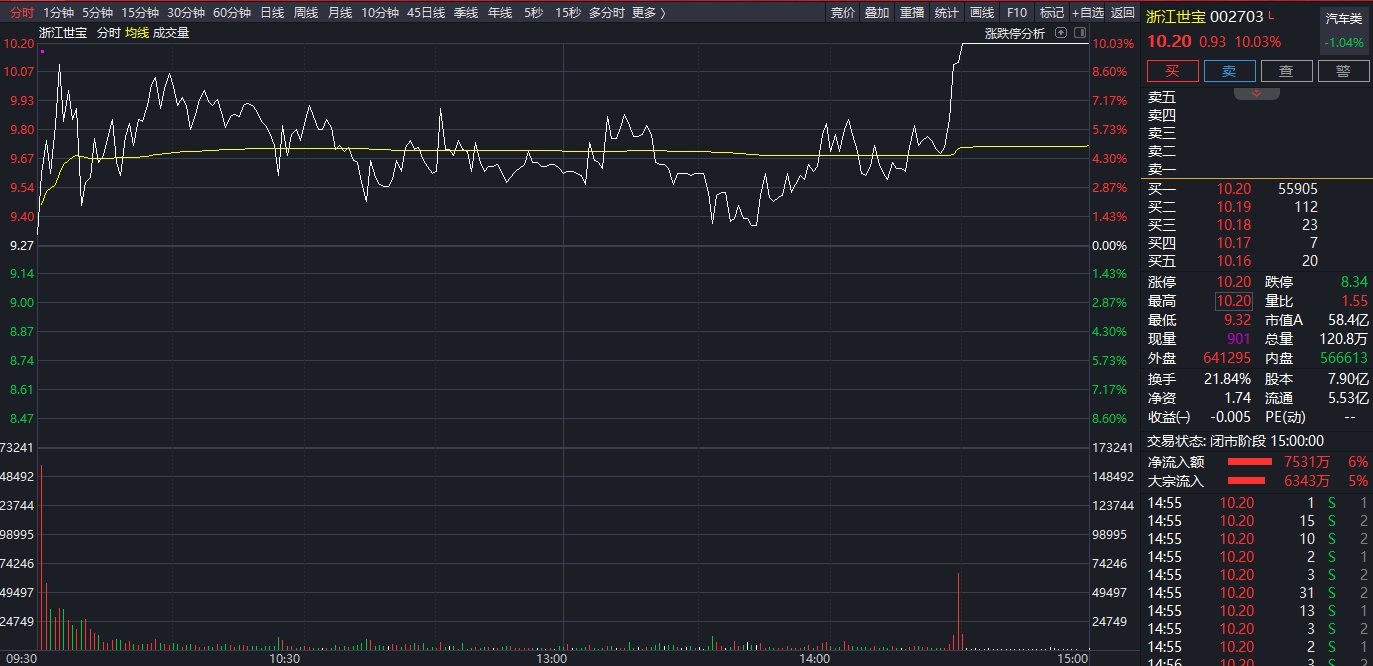This screenshot has width=1373, height=666.
Task: Open the 多分时 multi-day view
Action: pyautogui.click(x=607, y=13)
